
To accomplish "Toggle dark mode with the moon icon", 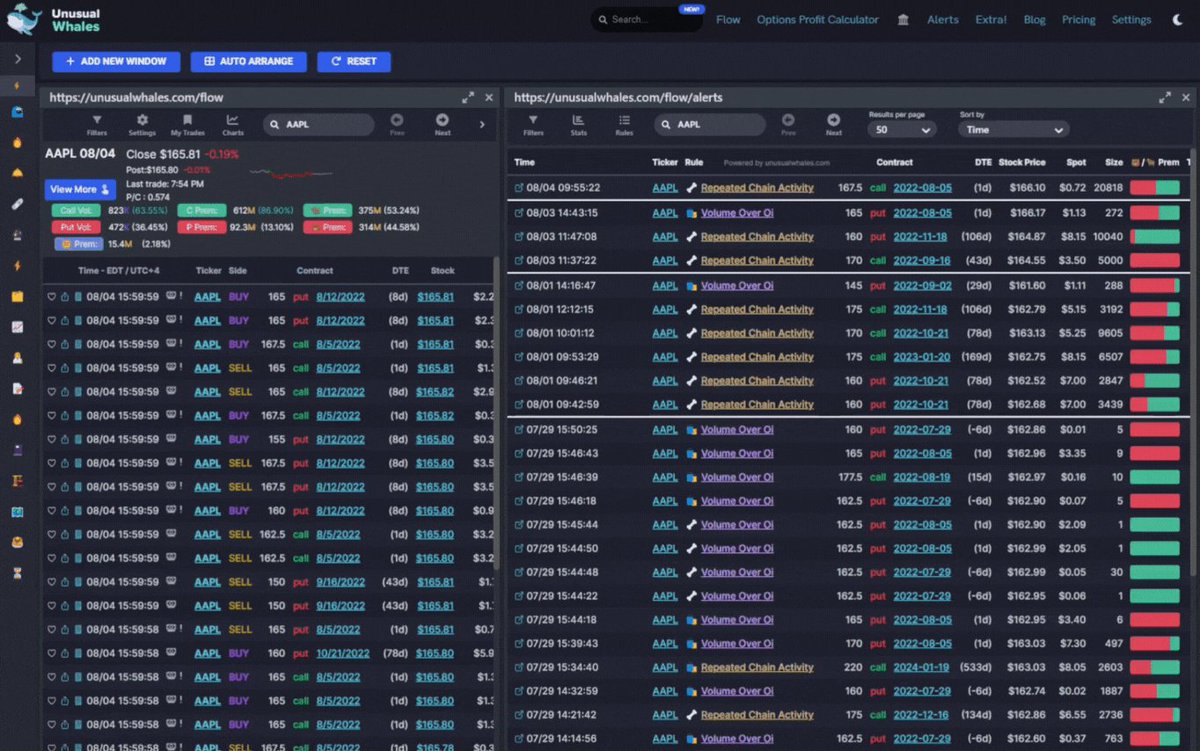I will [x=1177, y=20].
